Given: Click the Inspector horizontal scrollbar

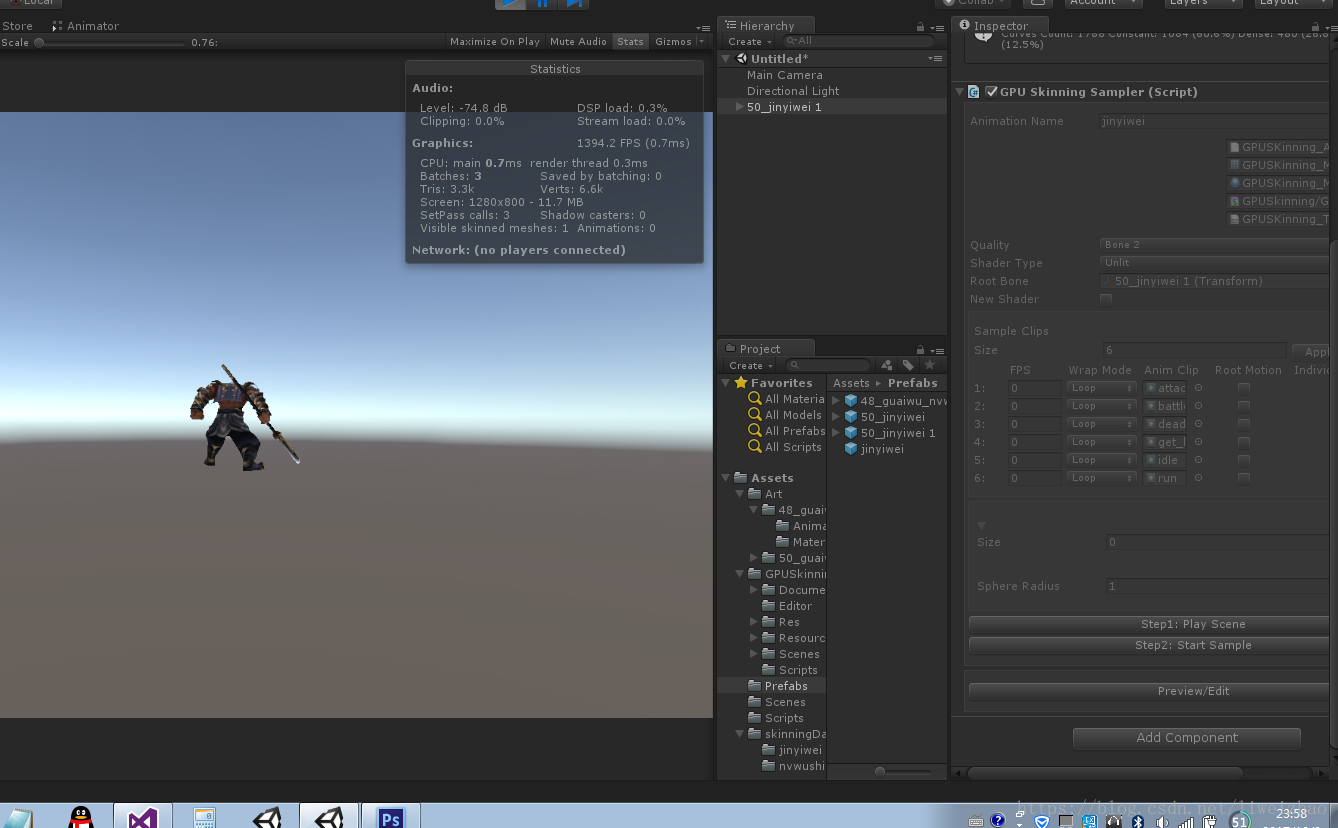Looking at the screenshot, I should (x=1105, y=773).
